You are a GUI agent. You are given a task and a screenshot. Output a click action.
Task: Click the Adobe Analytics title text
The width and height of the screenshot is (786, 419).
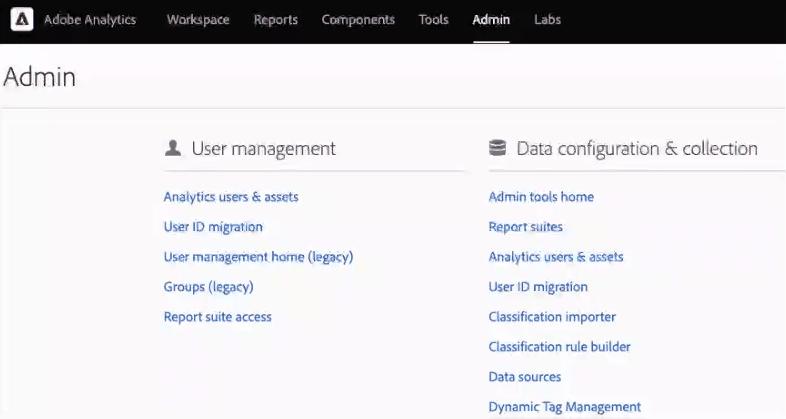point(90,20)
